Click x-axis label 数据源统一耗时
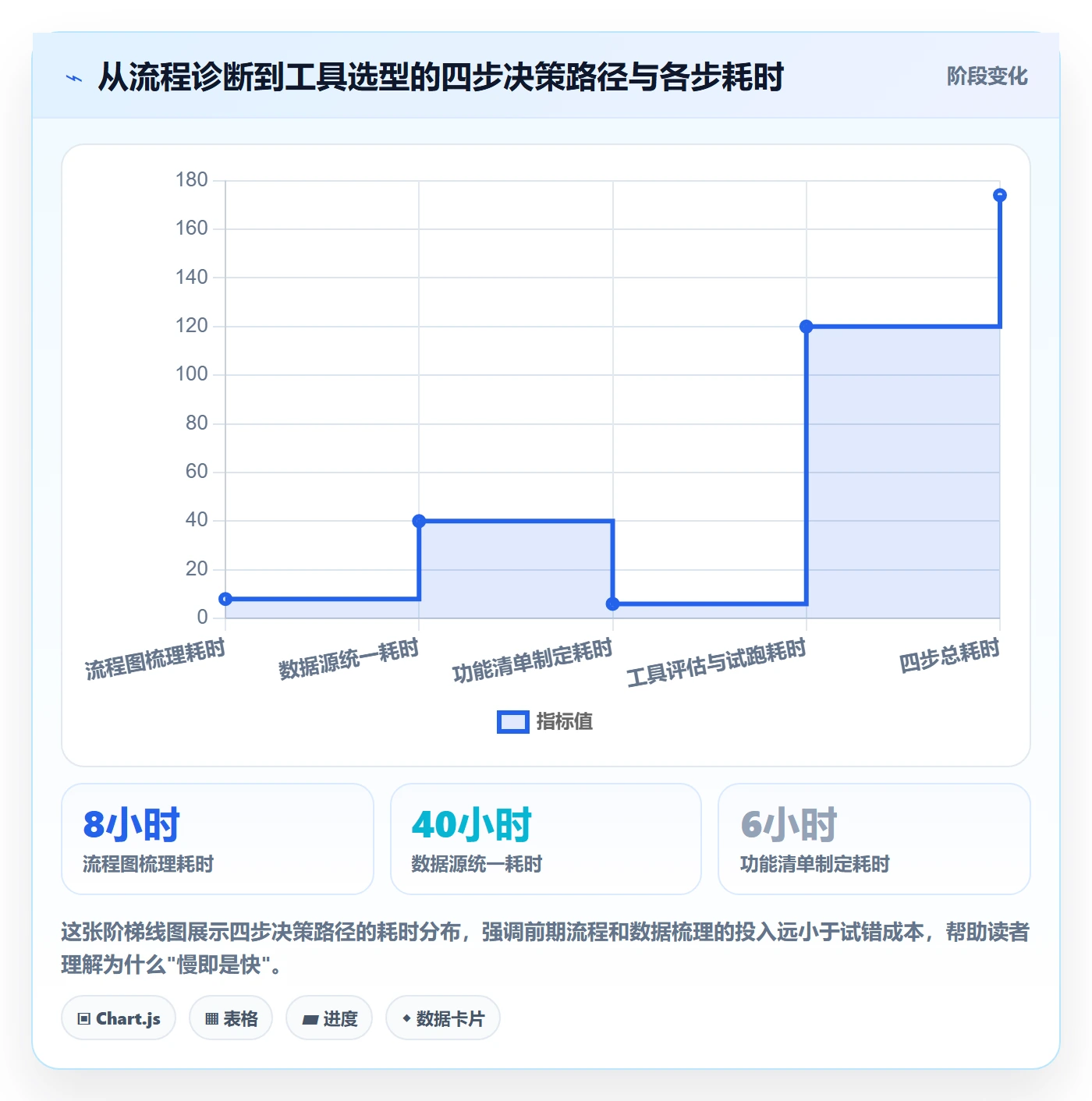The image size is (1092, 1101). (x=349, y=659)
